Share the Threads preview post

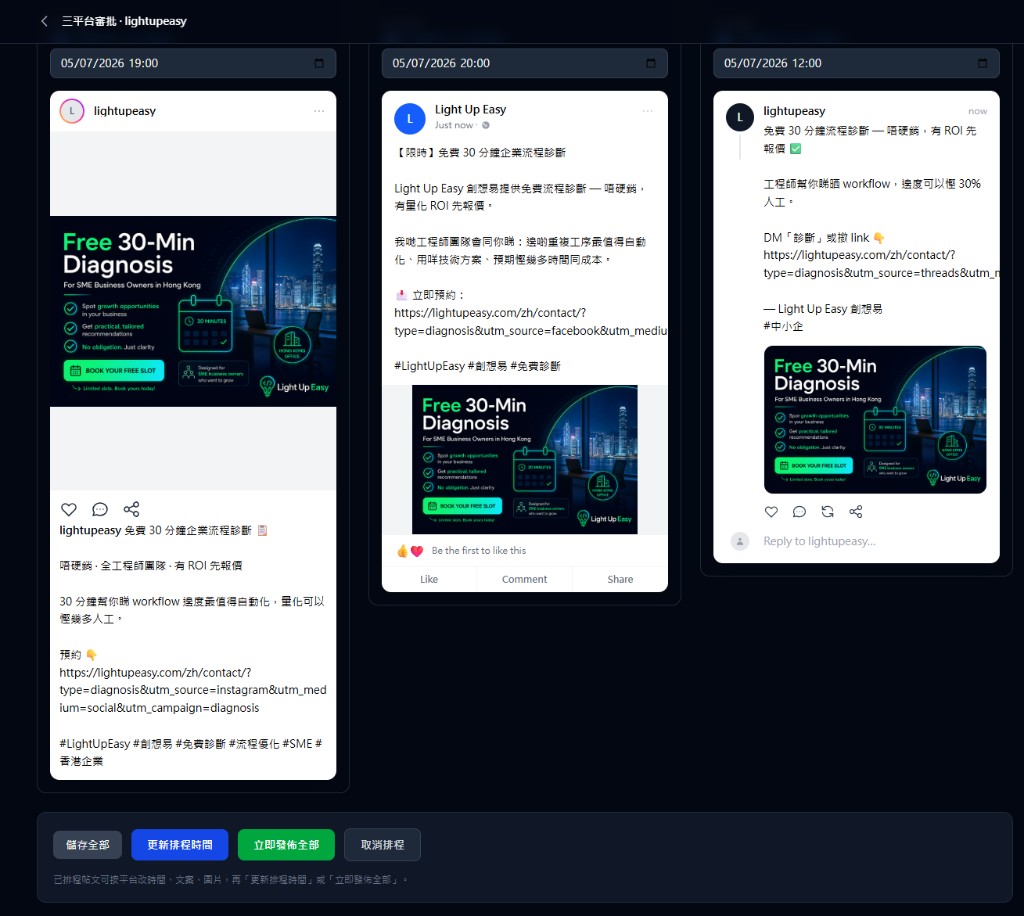click(x=856, y=512)
